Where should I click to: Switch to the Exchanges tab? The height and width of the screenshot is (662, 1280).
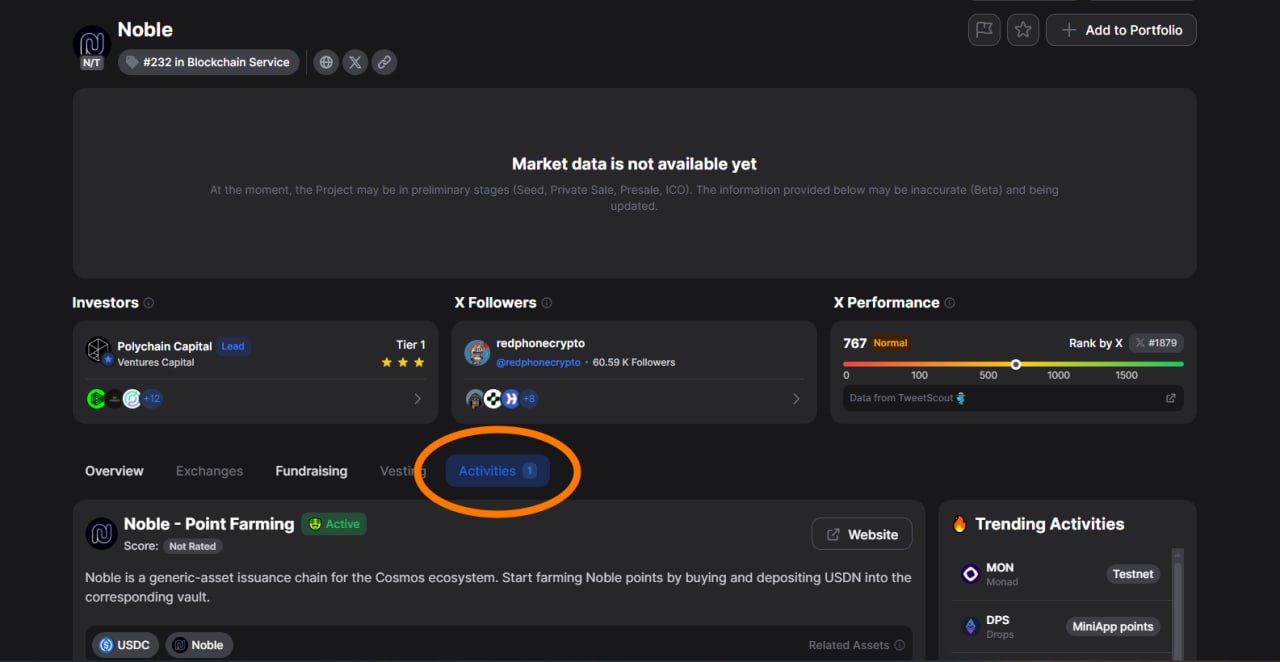point(210,471)
